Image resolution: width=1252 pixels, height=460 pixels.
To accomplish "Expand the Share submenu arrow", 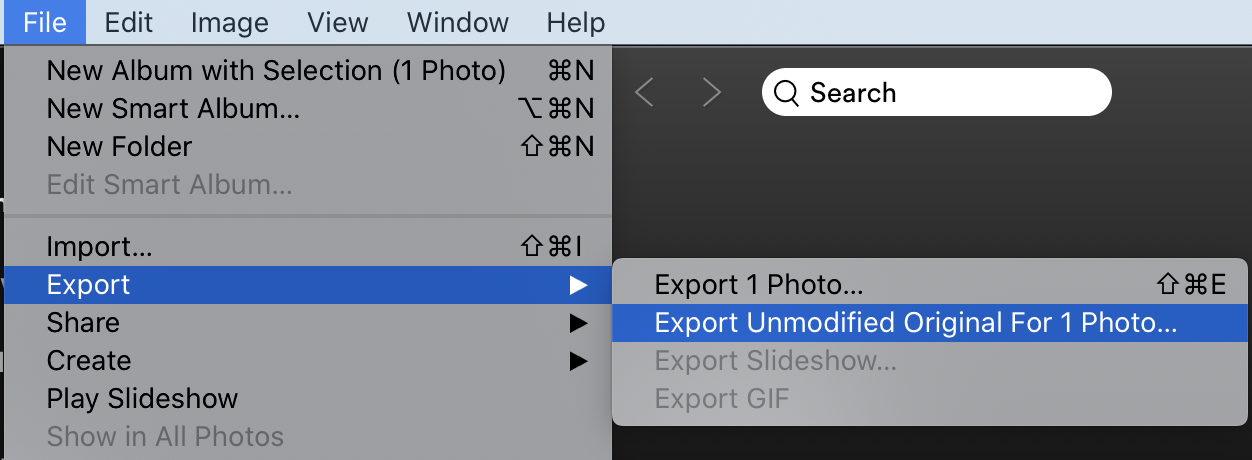I will coord(578,323).
